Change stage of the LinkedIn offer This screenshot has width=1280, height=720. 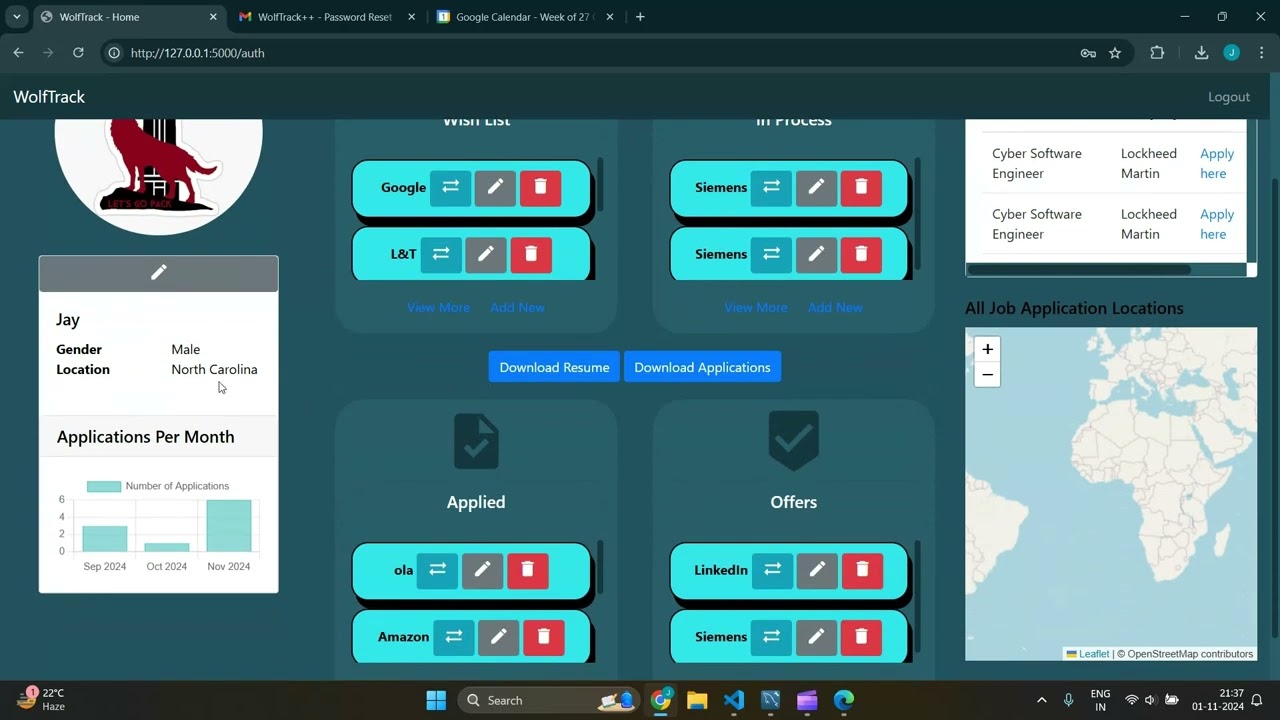coord(772,570)
